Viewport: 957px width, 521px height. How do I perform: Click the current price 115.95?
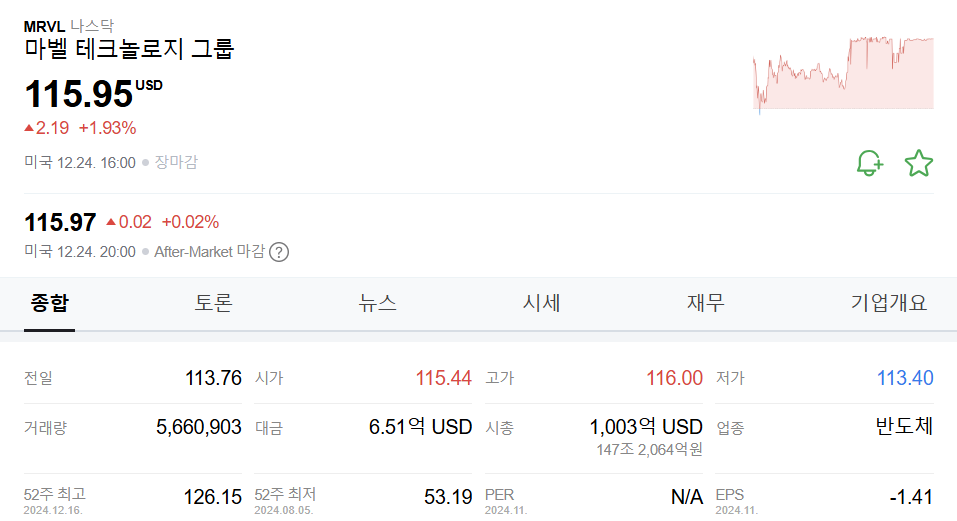click(x=79, y=94)
